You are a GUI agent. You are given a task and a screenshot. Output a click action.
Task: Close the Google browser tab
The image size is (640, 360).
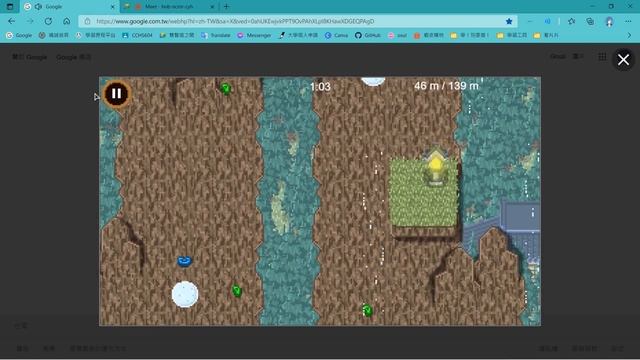[x=113, y=7]
